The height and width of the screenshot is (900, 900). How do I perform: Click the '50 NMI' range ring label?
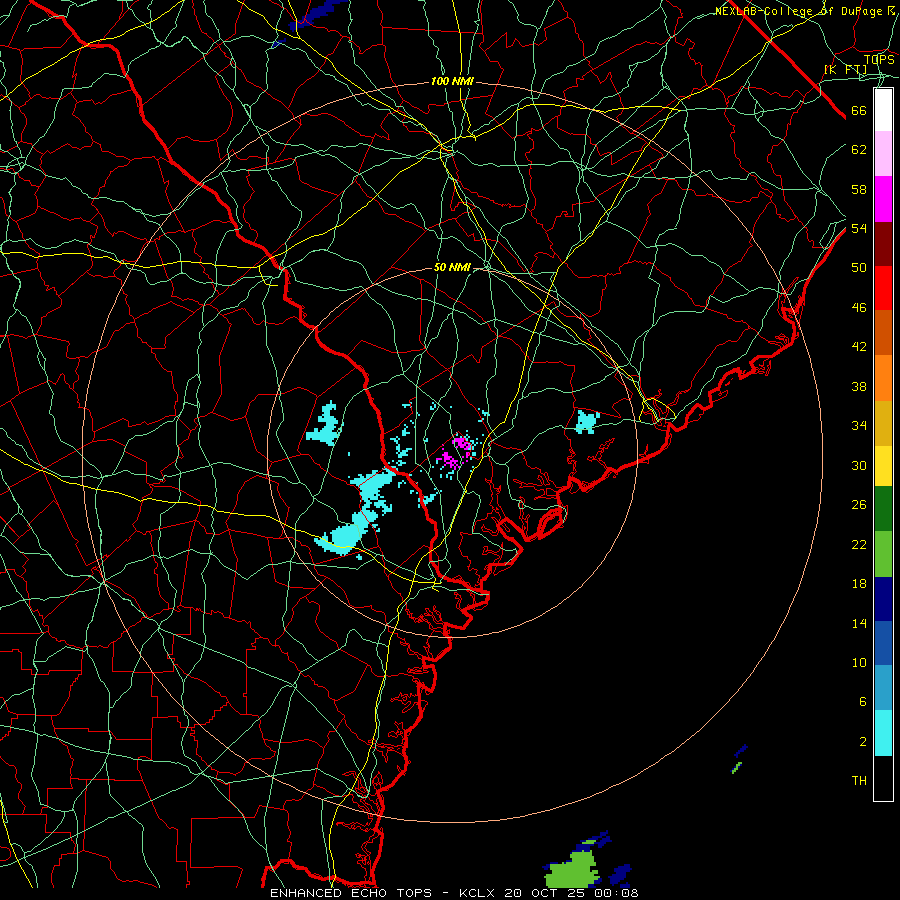(452, 267)
